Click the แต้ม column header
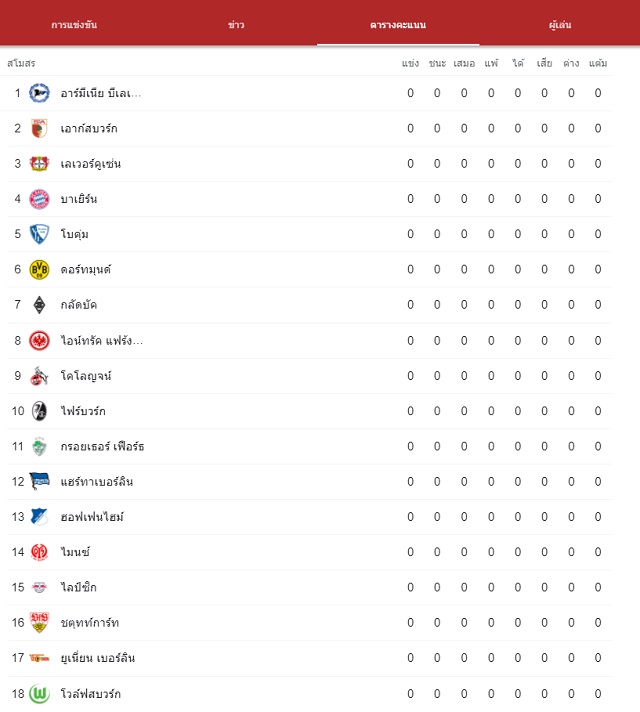This screenshot has height=712, width=640. coord(598,63)
